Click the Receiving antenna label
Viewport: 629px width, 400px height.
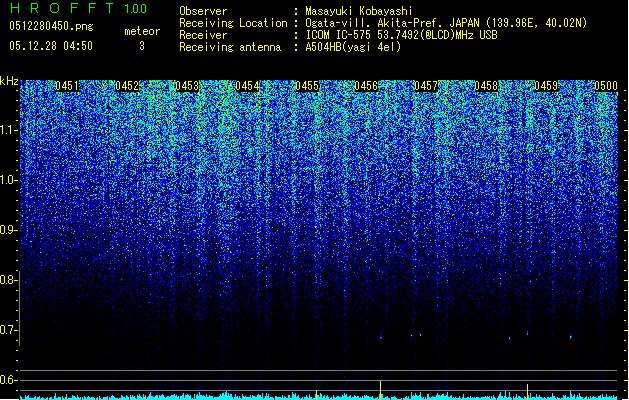click(x=230, y=47)
